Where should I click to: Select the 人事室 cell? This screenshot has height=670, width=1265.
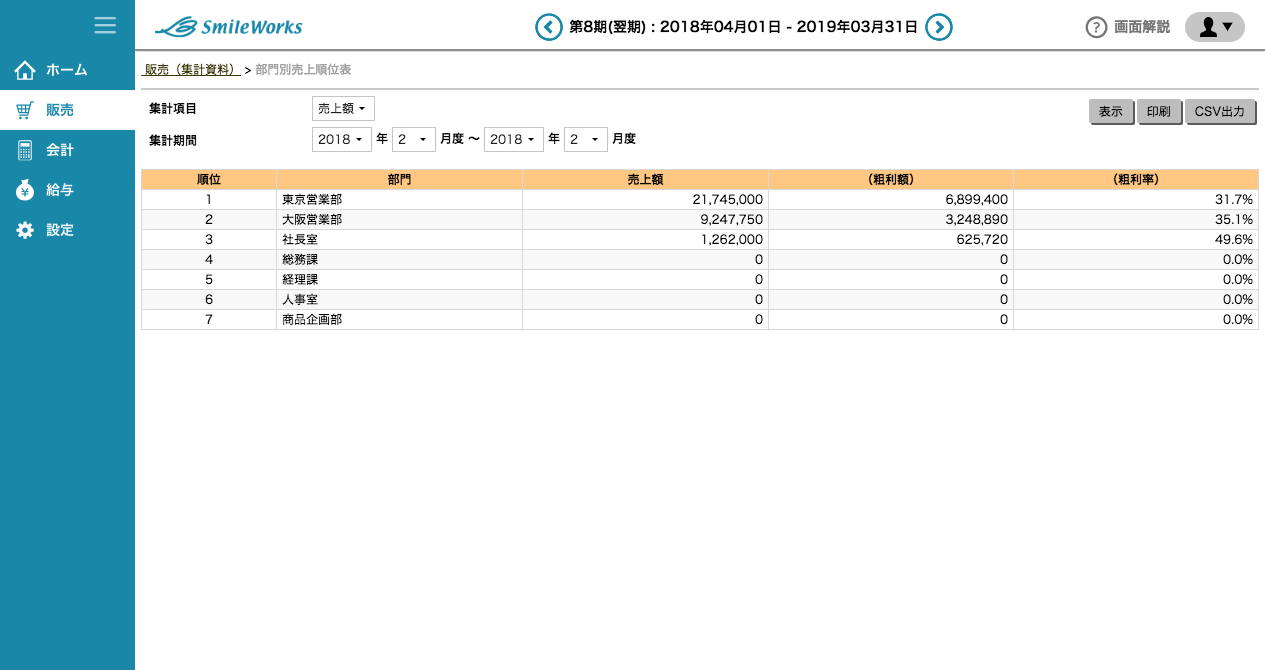click(399, 300)
